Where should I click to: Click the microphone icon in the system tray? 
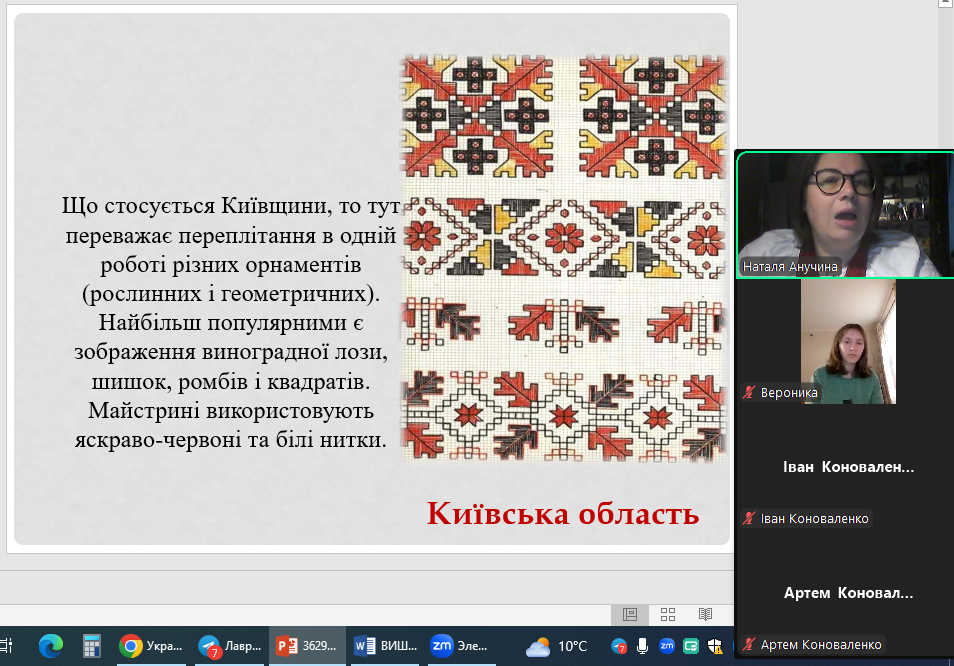coord(643,646)
